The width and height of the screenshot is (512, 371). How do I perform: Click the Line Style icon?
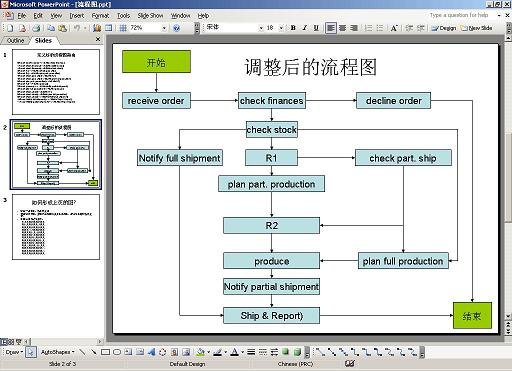[251, 352]
